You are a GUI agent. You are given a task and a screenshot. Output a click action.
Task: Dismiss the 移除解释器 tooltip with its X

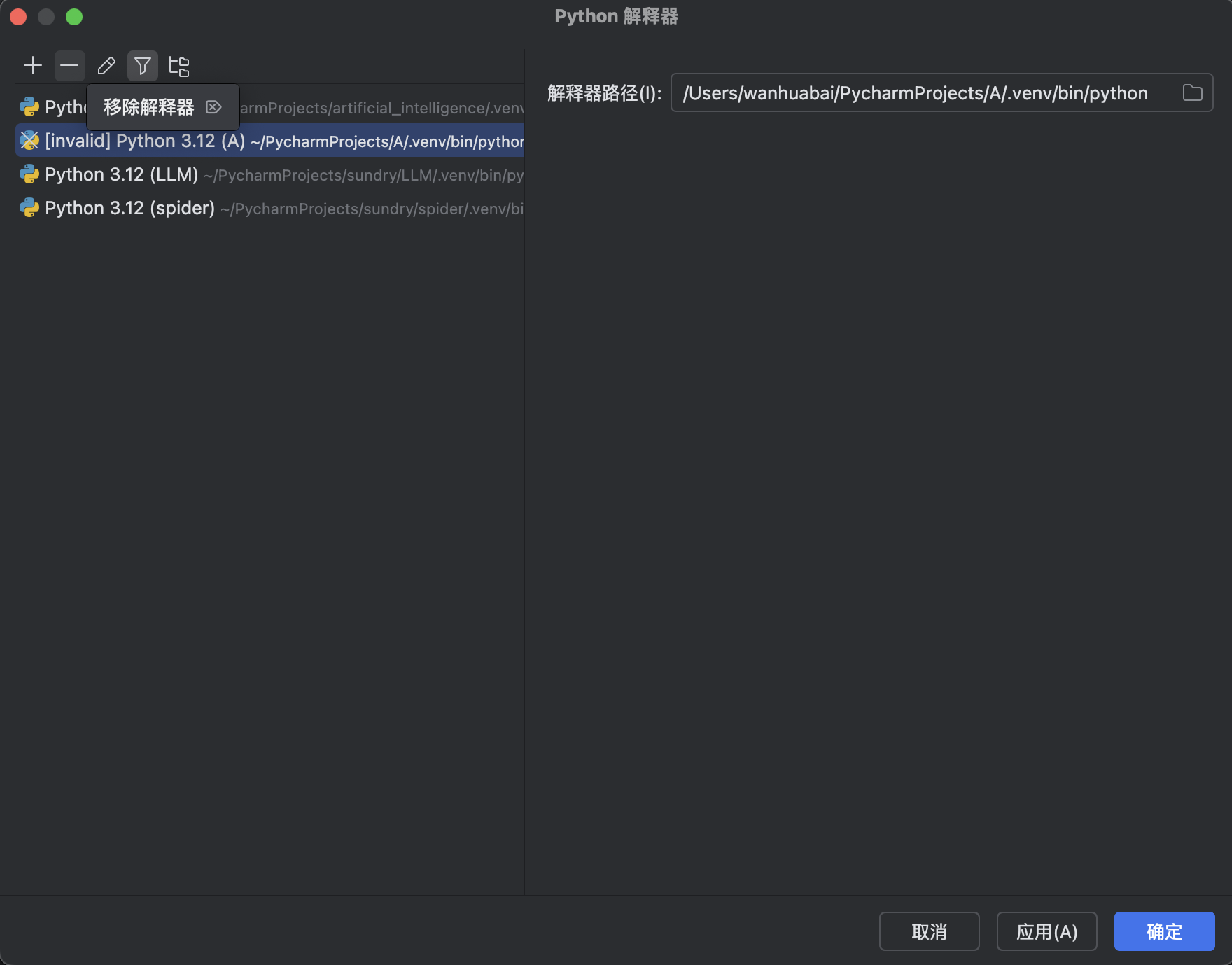point(213,106)
